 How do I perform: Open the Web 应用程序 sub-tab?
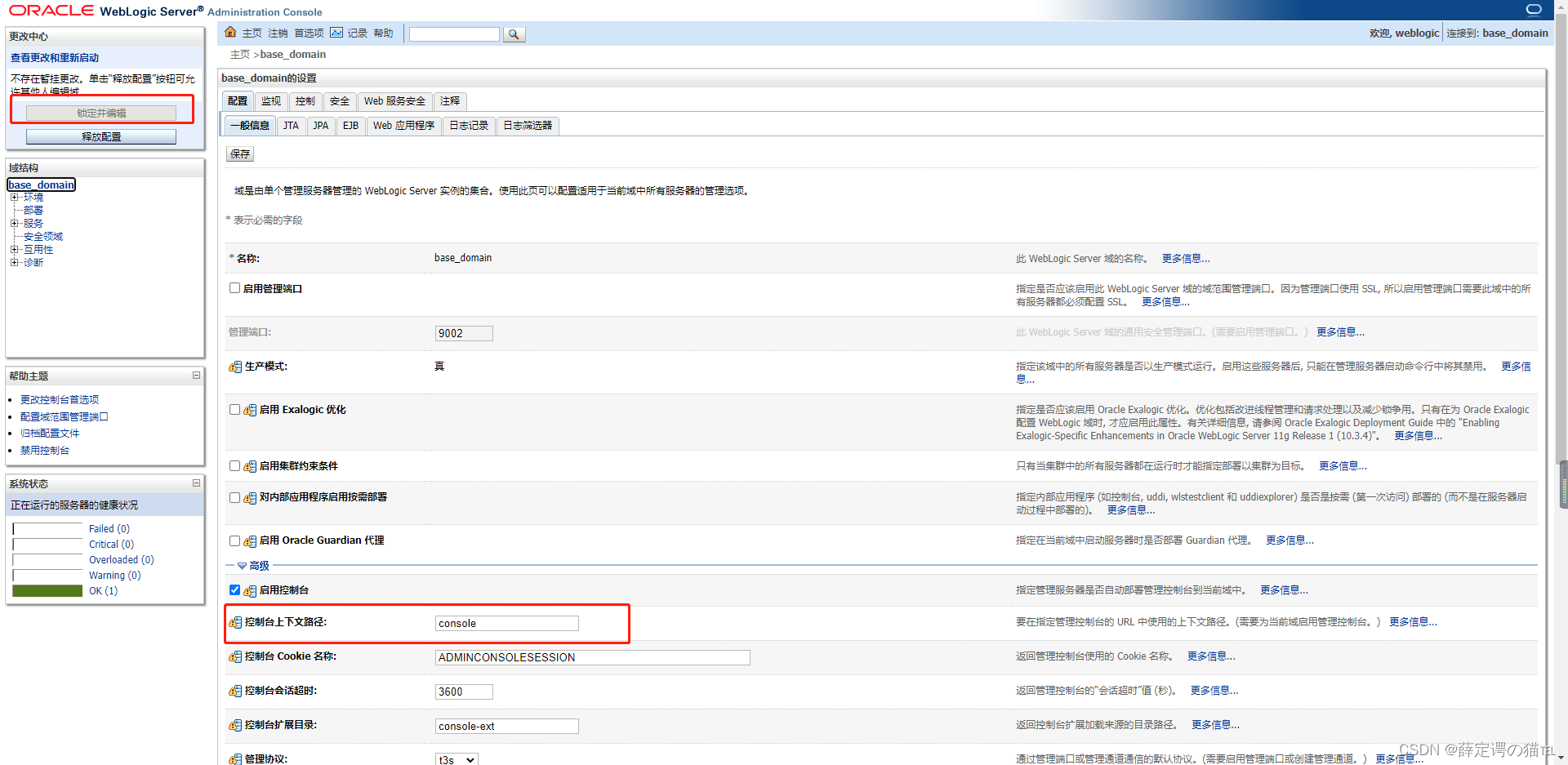coord(403,126)
